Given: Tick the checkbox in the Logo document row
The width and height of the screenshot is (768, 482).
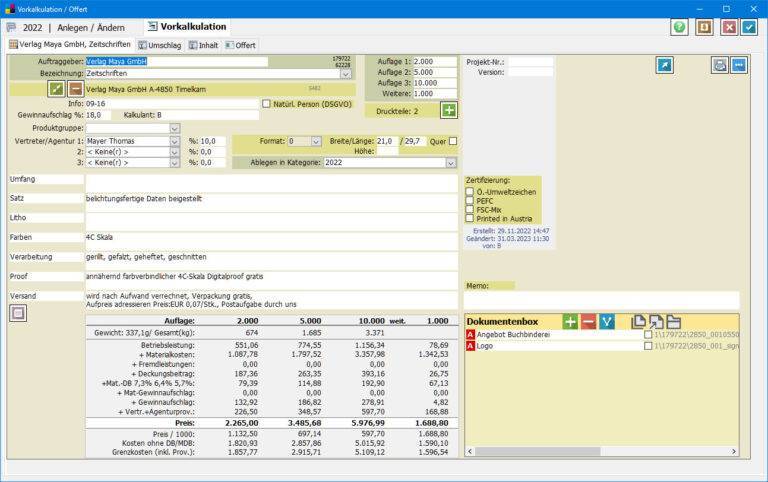Looking at the screenshot, I should click(648, 346).
